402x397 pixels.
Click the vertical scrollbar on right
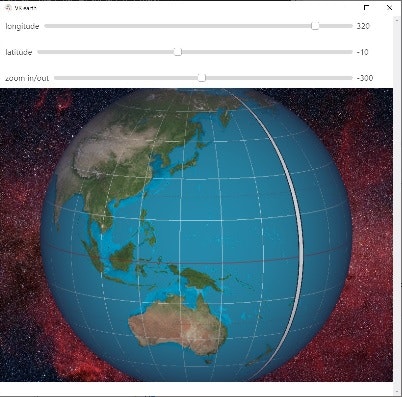(x=396, y=206)
